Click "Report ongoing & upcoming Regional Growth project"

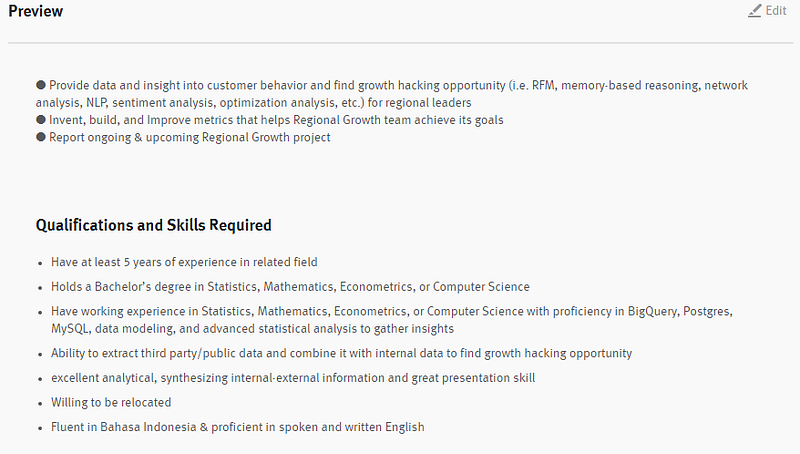point(190,138)
